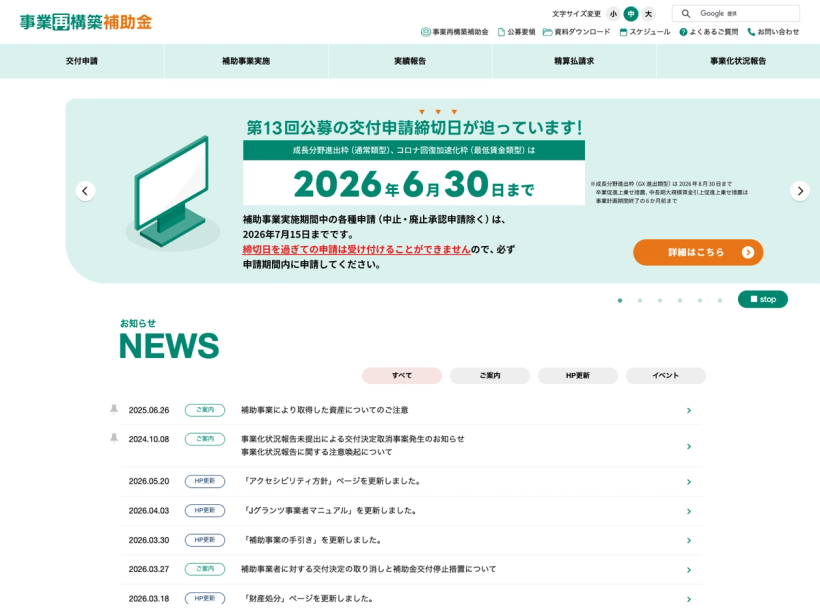Open chevron for 2026.03.30 news item
Viewport: 820px width, 615px height.
pos(689,540)
